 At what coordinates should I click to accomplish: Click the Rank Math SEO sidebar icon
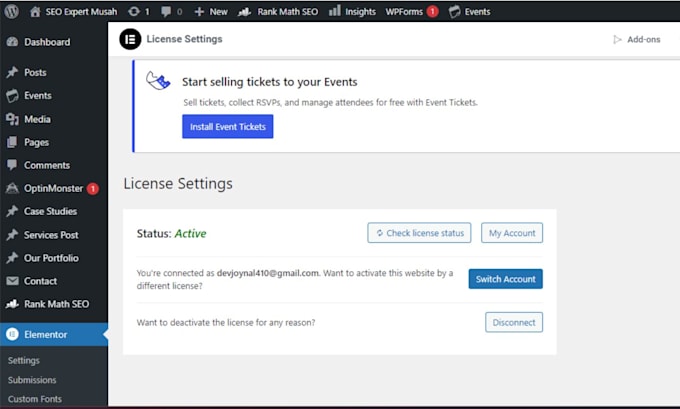point(12,304)
